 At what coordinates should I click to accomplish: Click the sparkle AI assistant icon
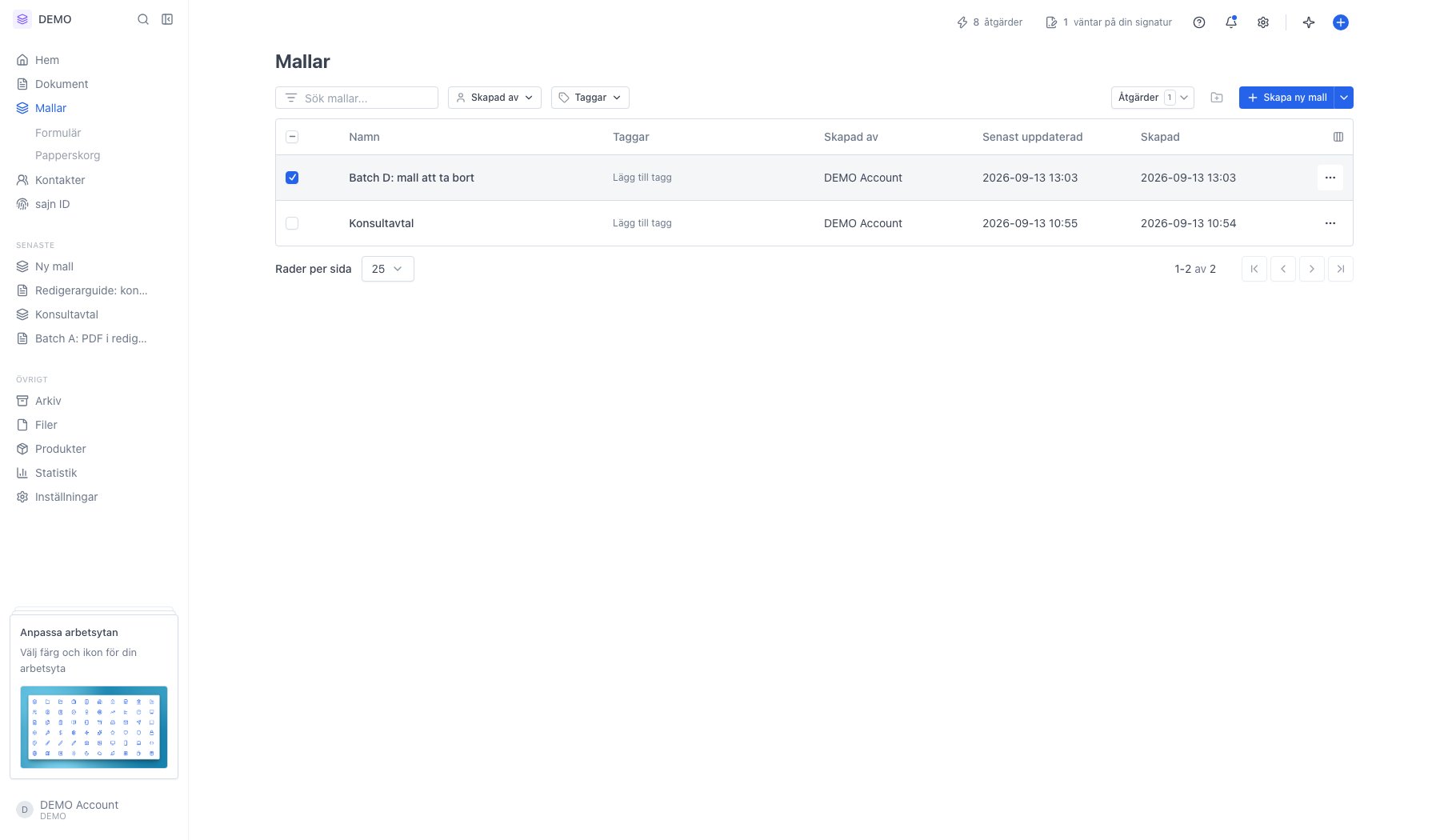(x=1309, y=22)
